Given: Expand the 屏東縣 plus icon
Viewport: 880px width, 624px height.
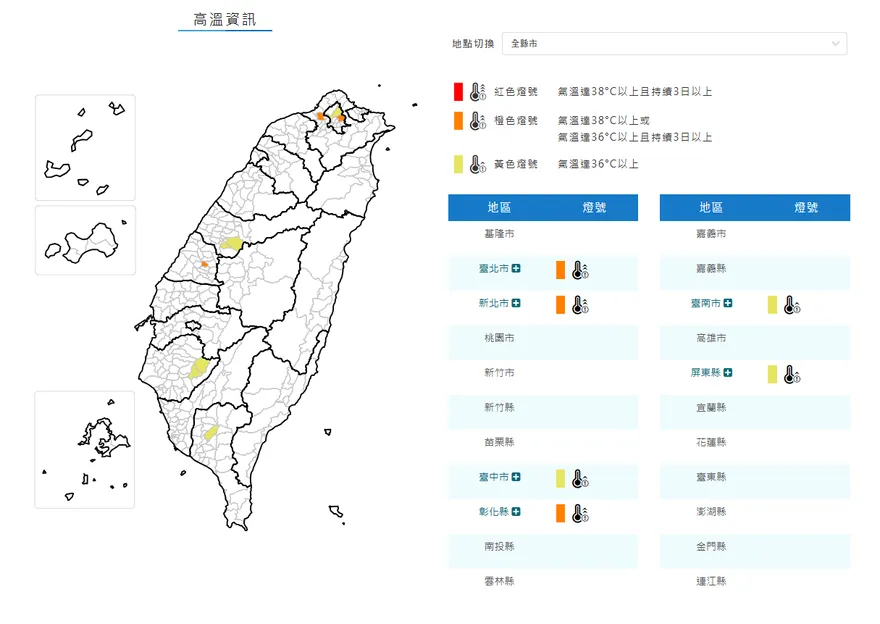Looking at the screenshot, I should coord(729,373).
